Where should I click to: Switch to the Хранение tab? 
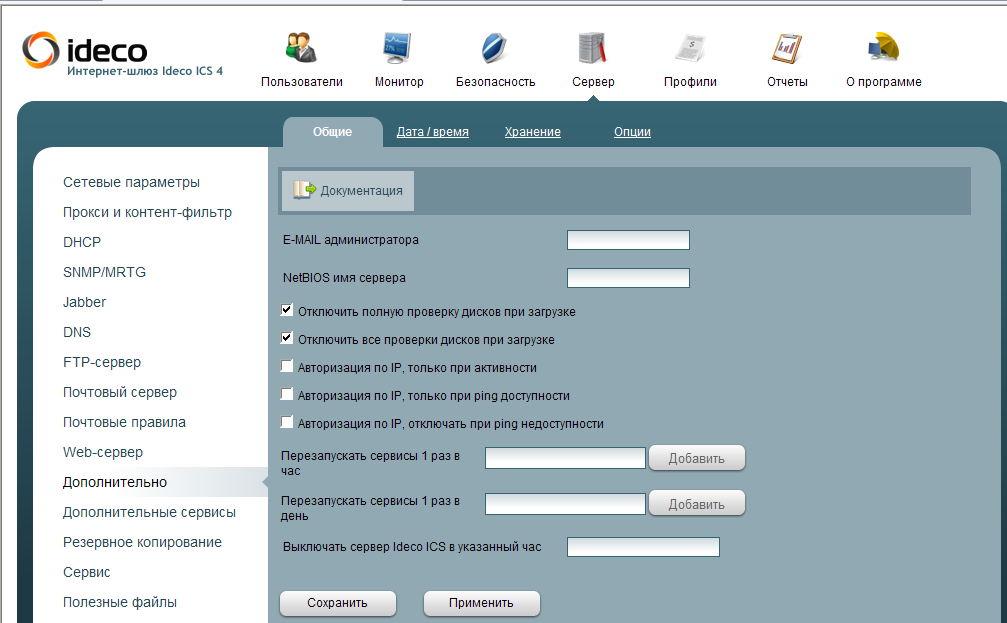(x=532, y=132)
